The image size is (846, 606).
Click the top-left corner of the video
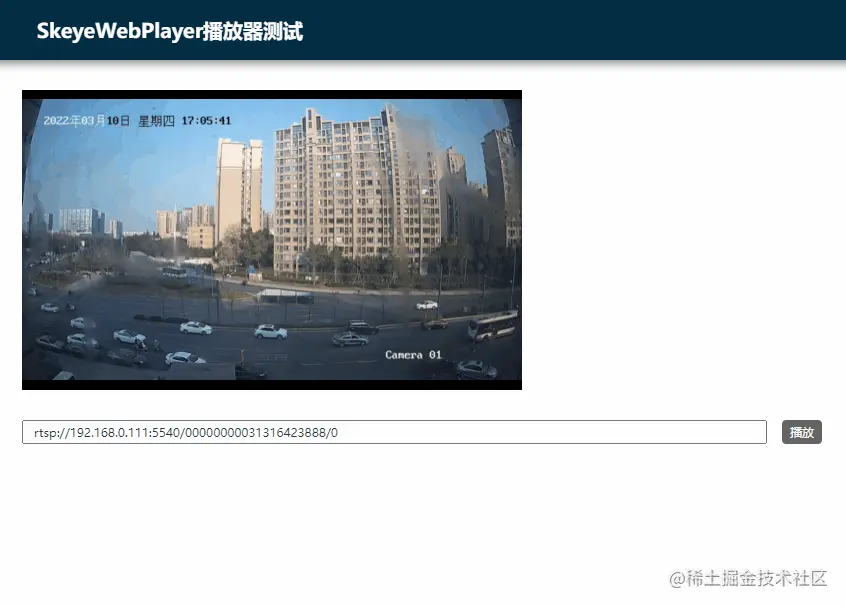tap(30, 96)
